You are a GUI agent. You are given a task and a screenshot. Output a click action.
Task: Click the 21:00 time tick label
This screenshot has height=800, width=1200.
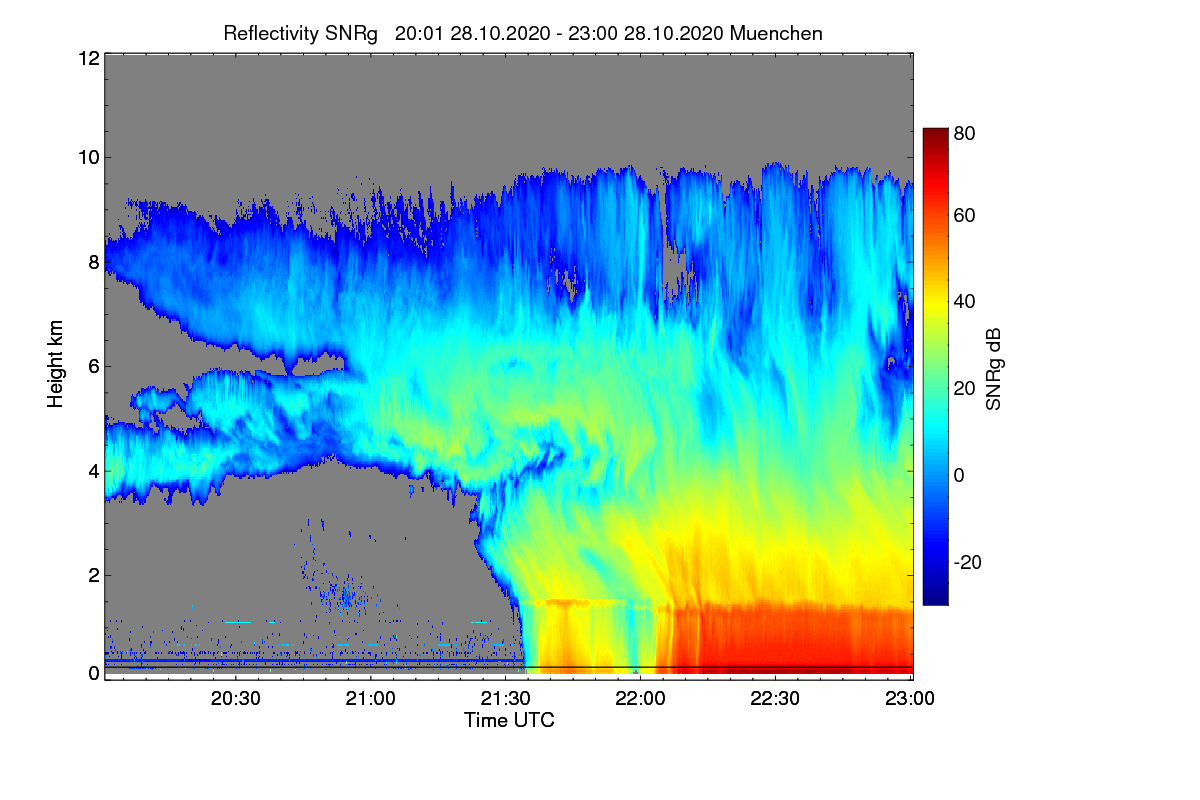tap(371, 699)
